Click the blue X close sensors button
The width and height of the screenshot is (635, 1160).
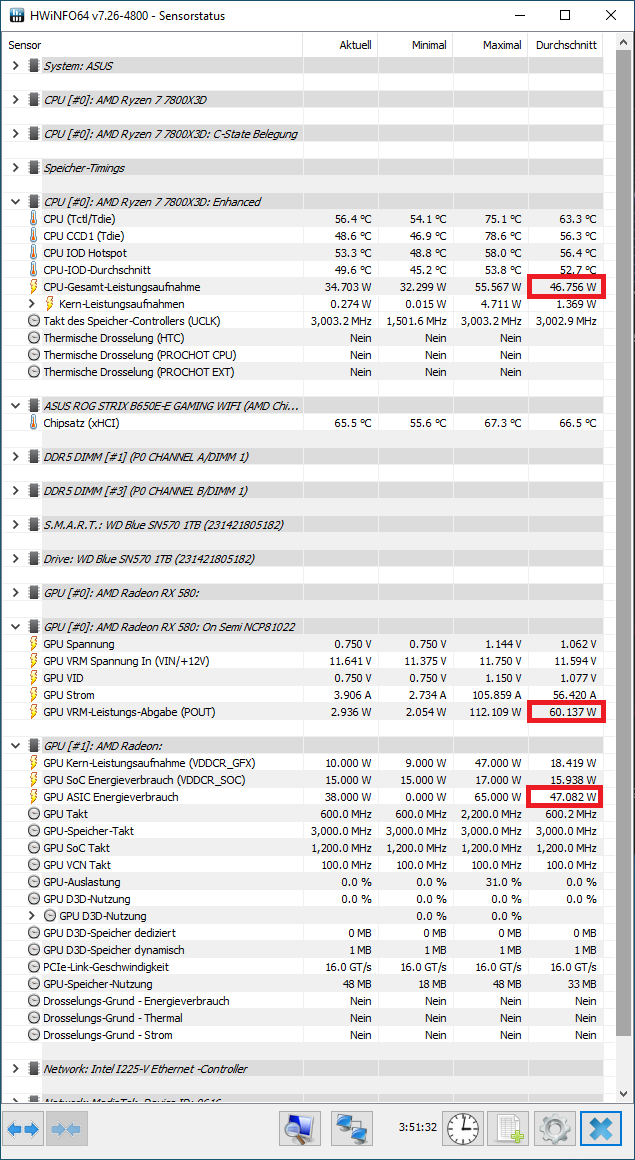(600, 1129)
